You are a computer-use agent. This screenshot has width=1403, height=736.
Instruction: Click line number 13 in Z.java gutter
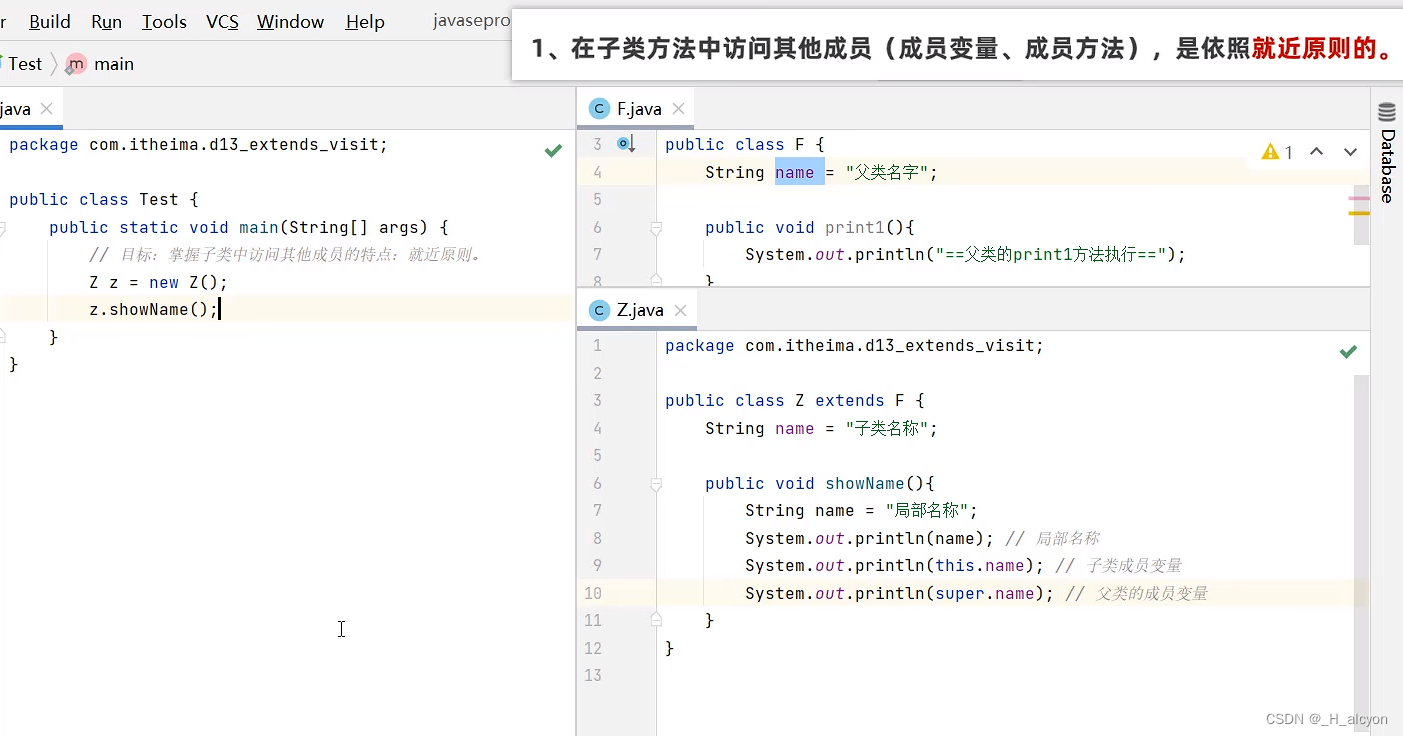tap(593, 675)
